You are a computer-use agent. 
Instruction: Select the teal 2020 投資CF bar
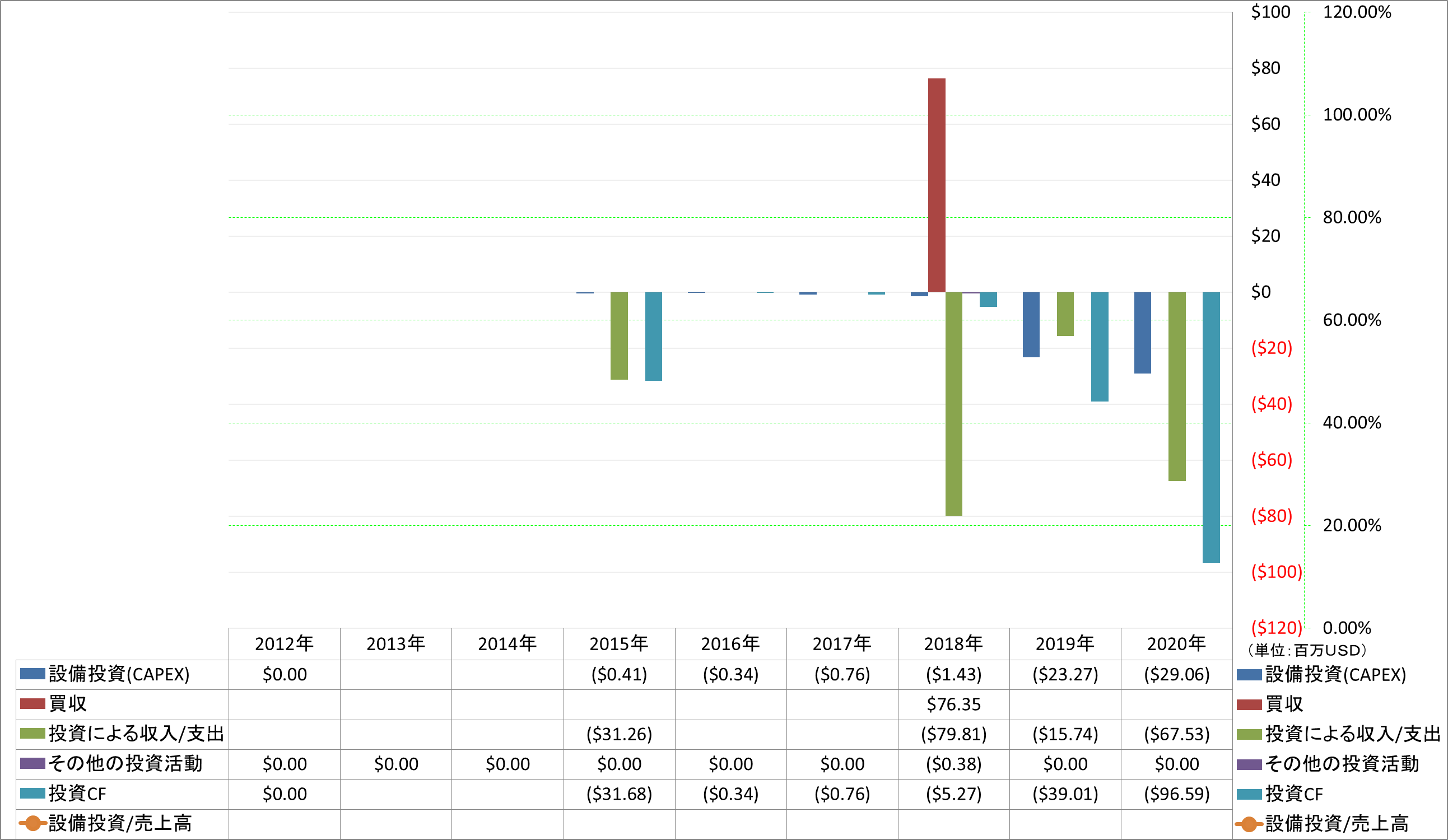(1211, 427)
